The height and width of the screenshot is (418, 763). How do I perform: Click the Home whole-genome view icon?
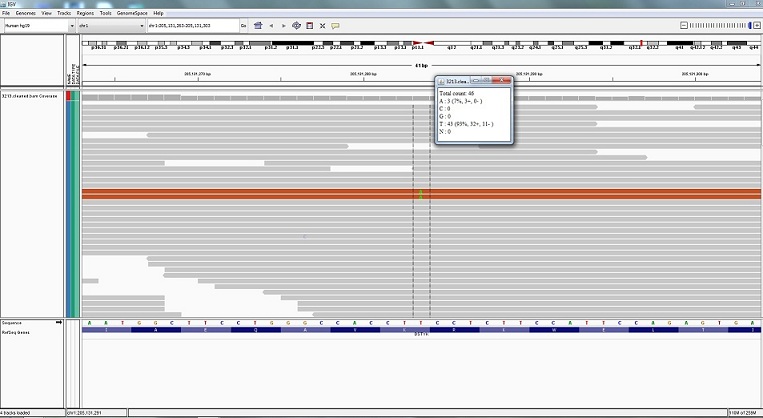point(258,25)
